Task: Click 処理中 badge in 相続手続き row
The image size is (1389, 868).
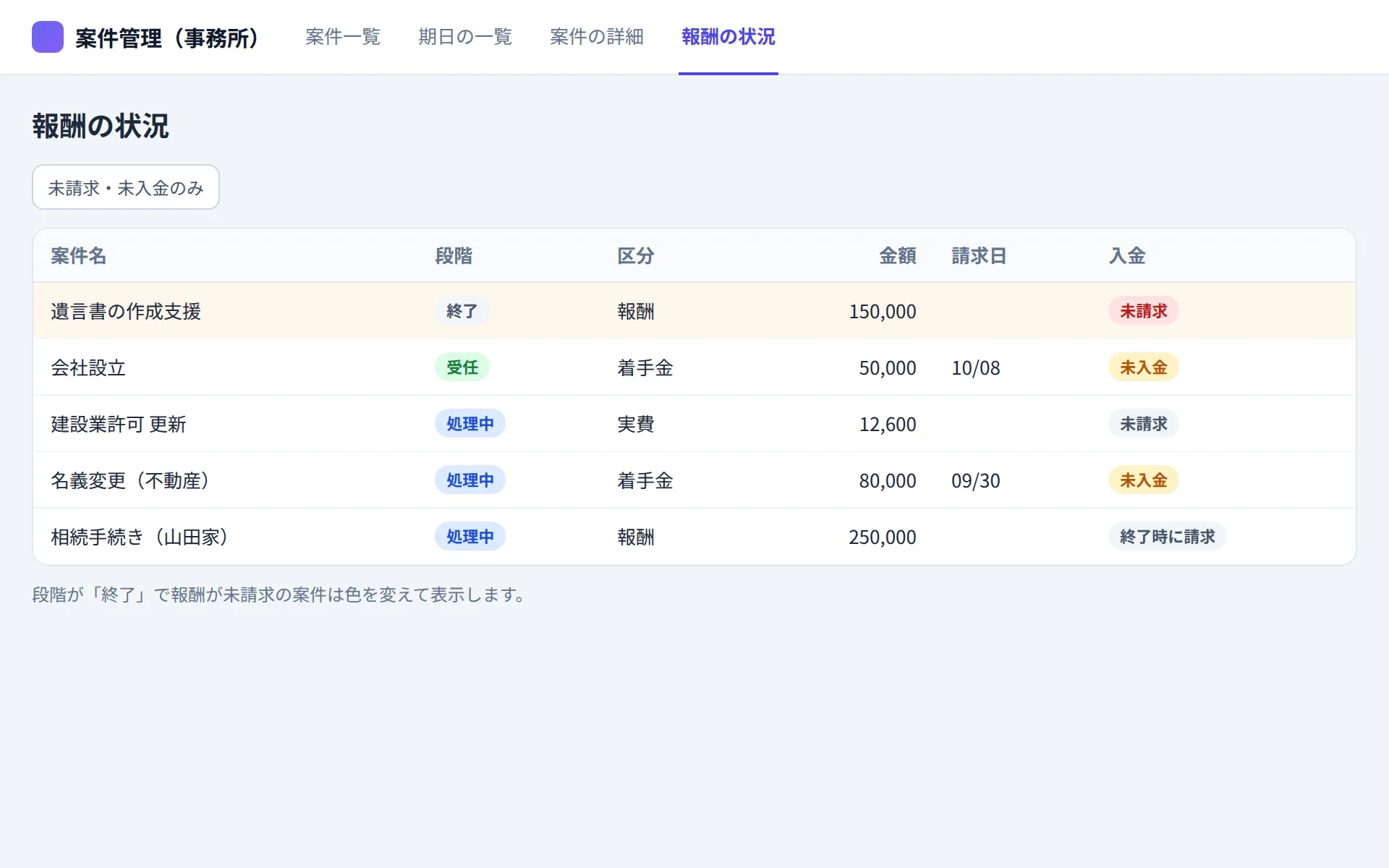Action: 470,537
